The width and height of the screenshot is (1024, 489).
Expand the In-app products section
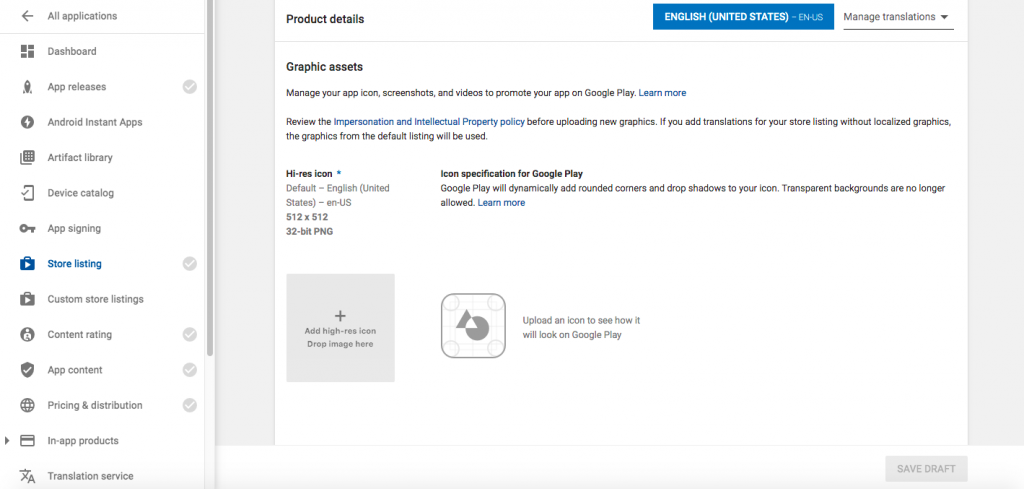click(x=9, y=441)
